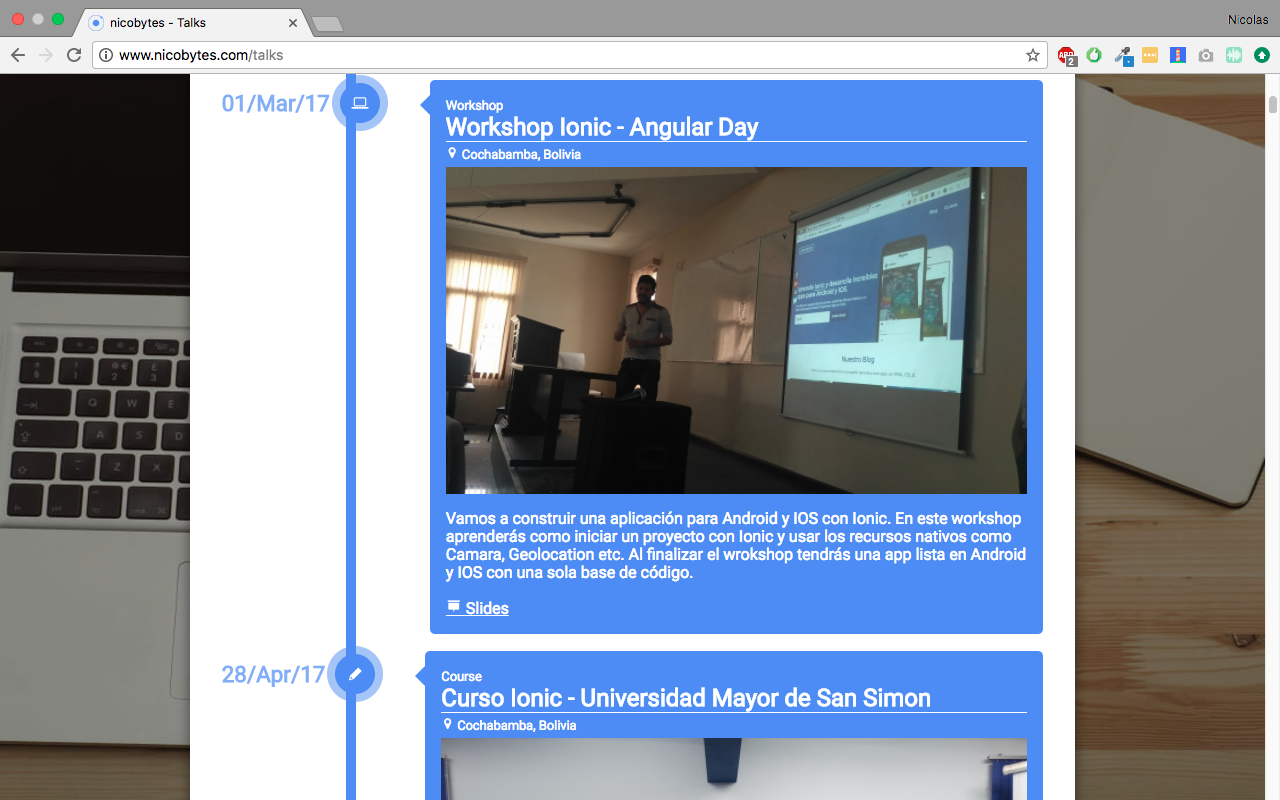Click the browser forward arrow
The image size is (1280, 800).
coord(46,55)
